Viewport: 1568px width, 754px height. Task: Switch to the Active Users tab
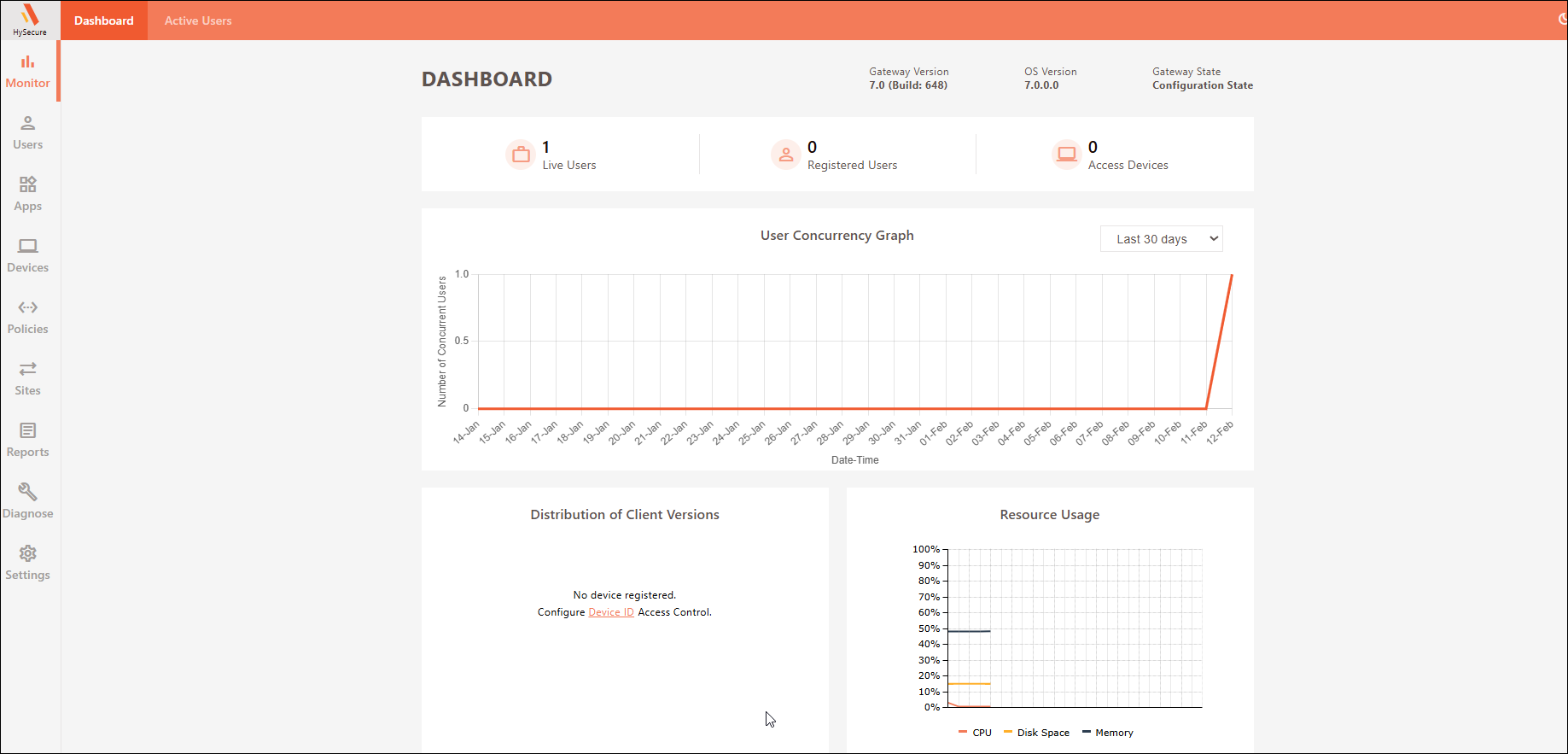[x=198, y=20]
